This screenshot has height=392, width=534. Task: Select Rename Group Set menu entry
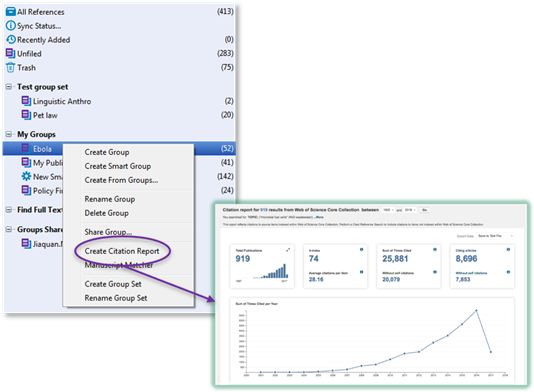point(116,298)
